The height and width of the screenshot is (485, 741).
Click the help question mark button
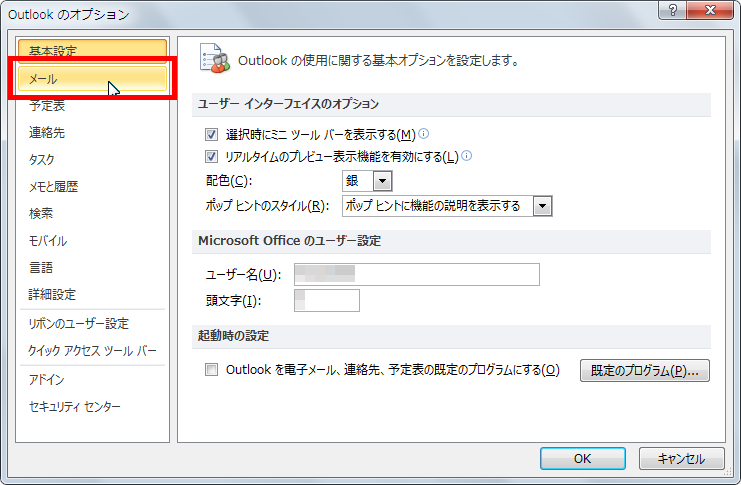coord(673,9)
